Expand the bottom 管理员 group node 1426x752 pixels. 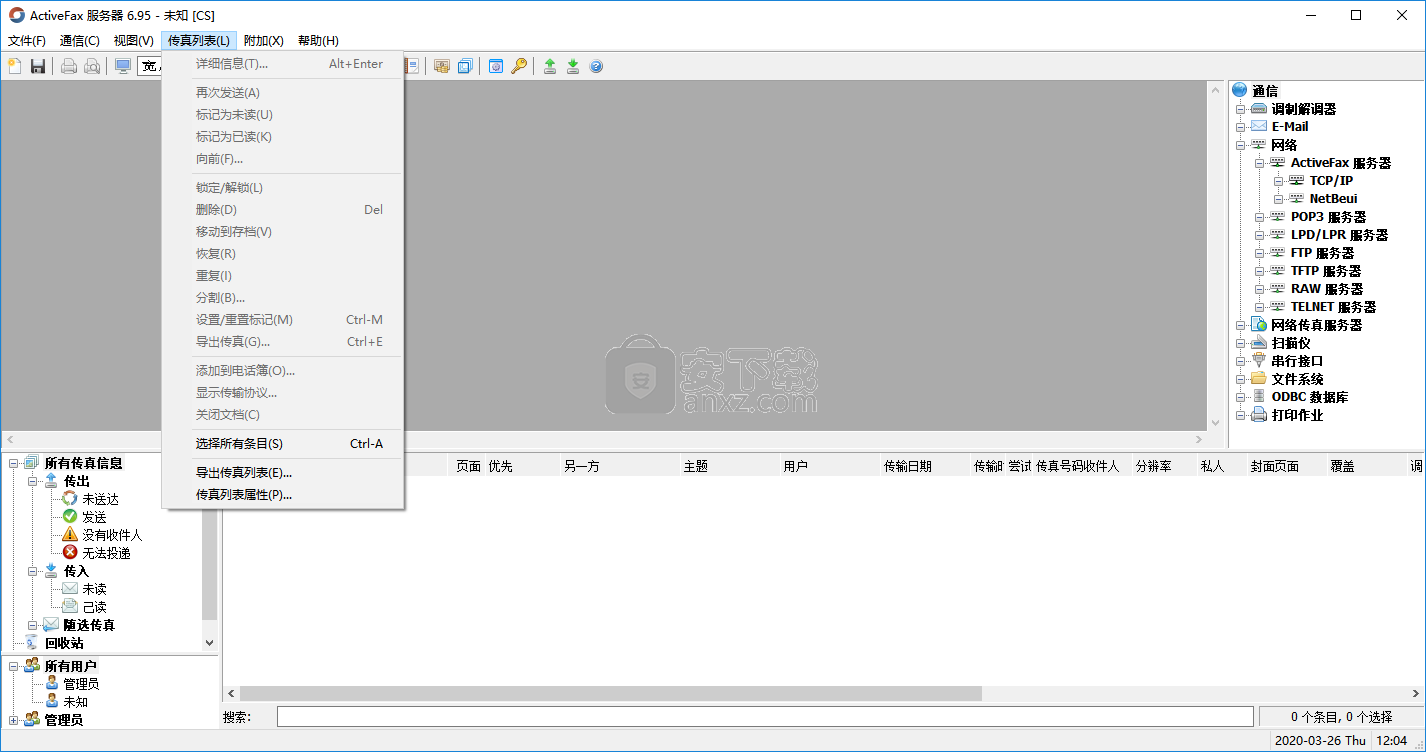click(14, 720)
